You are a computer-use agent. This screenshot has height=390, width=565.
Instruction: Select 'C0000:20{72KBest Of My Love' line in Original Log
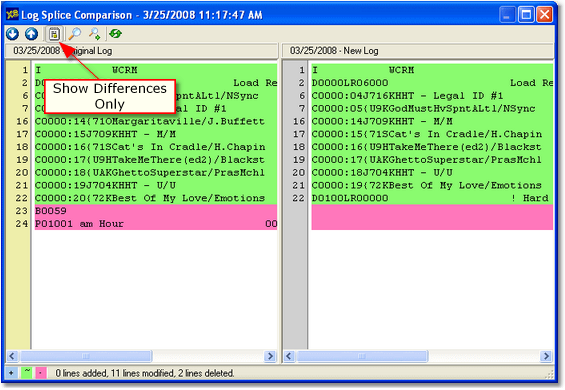(x=156, y=198)
